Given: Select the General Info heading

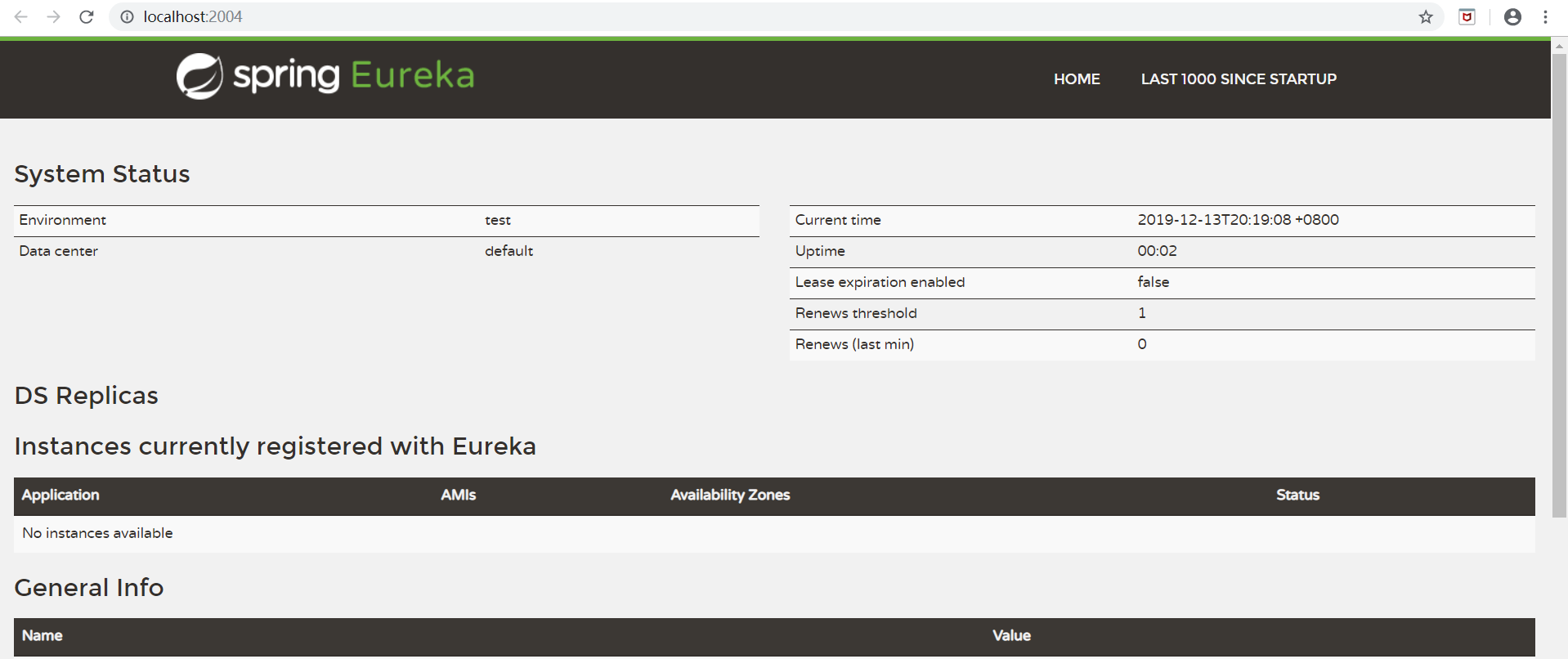Looking at the screenshot, I should coord(89,588).
